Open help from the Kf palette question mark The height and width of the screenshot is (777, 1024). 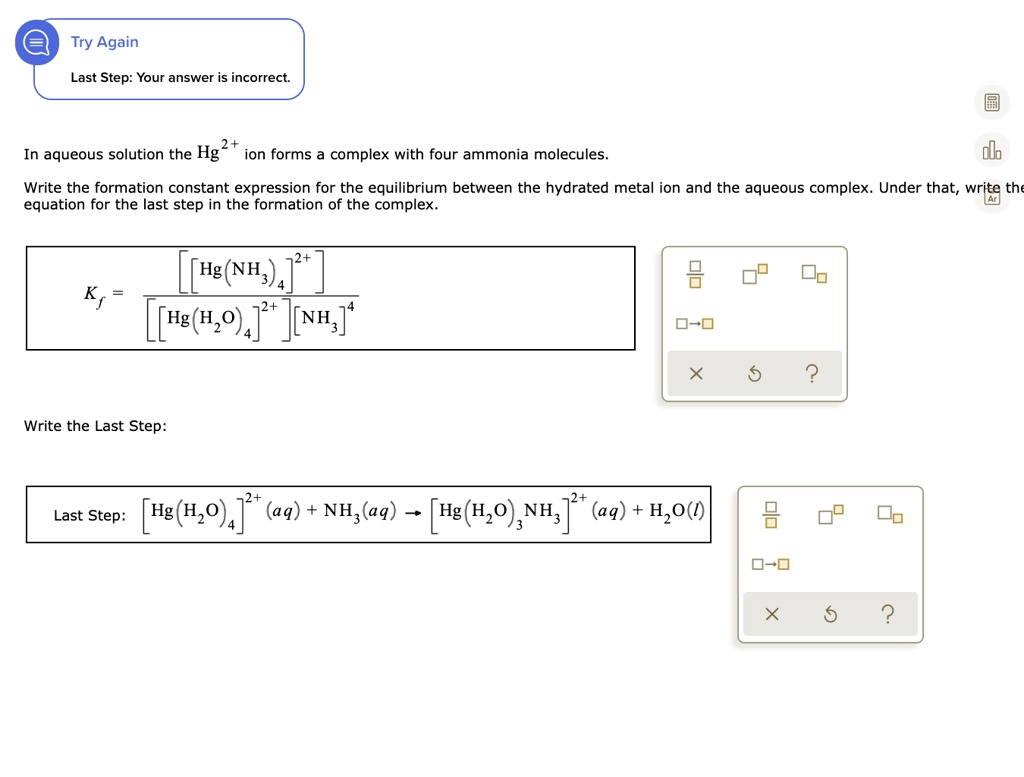tap(811, 373)
